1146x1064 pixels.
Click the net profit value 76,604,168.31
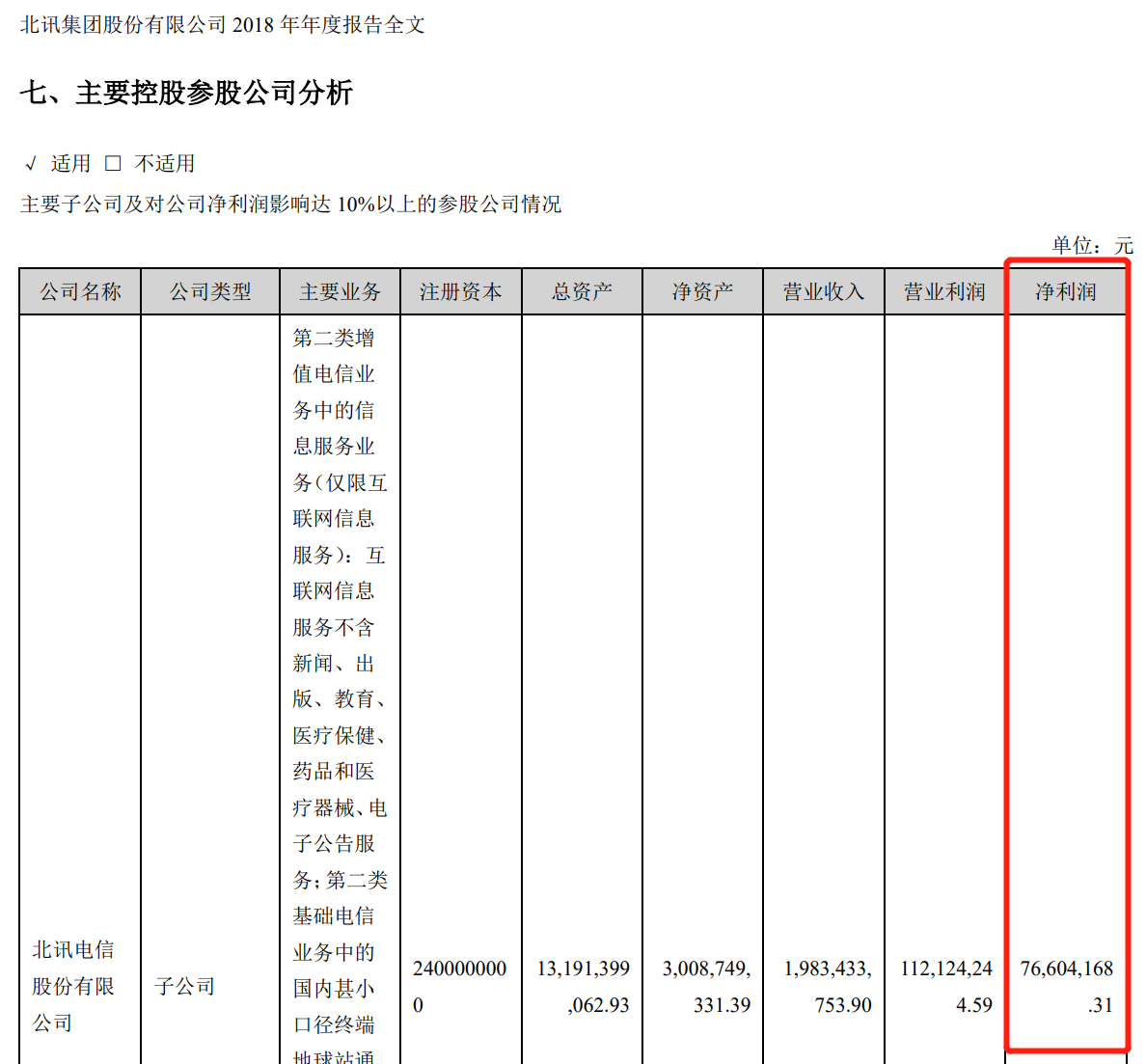point(1067,987)
